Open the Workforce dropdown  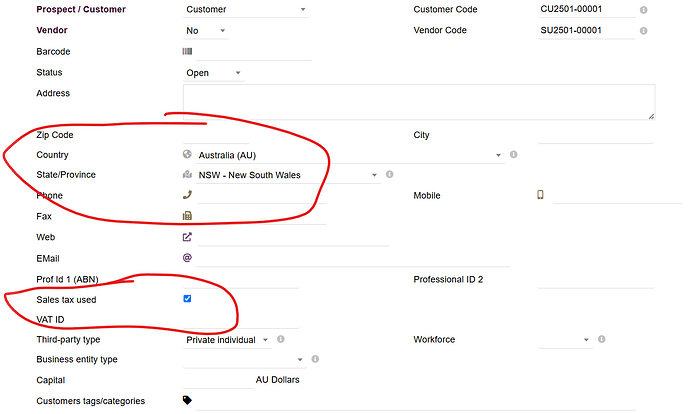click(x=565, y=340)
